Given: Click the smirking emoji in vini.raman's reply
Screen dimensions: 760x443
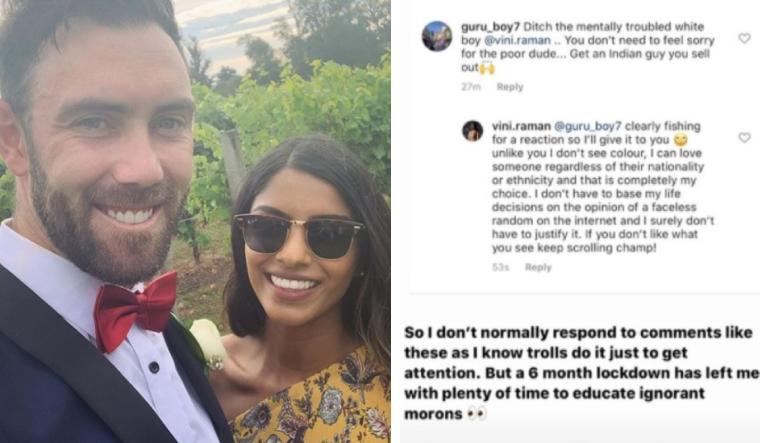Looking at the screenshot, I should 681,140.
